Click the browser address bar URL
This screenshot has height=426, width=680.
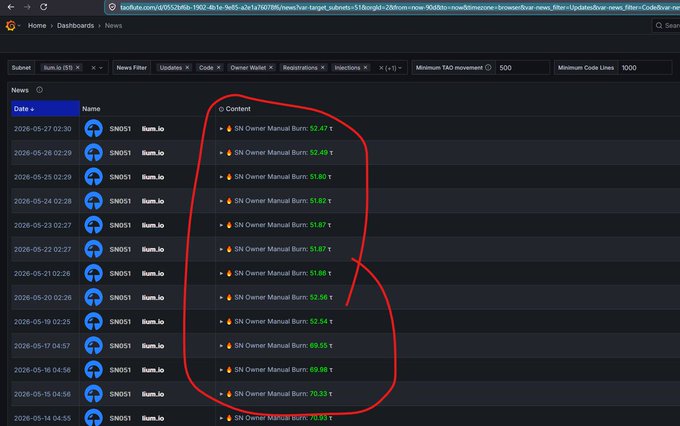click(399, 7)
